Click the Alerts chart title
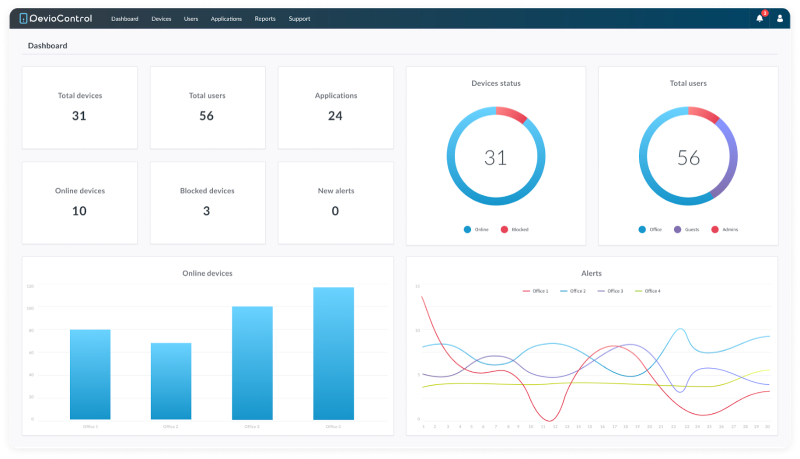The image size is (800, 459). [591, 273]
